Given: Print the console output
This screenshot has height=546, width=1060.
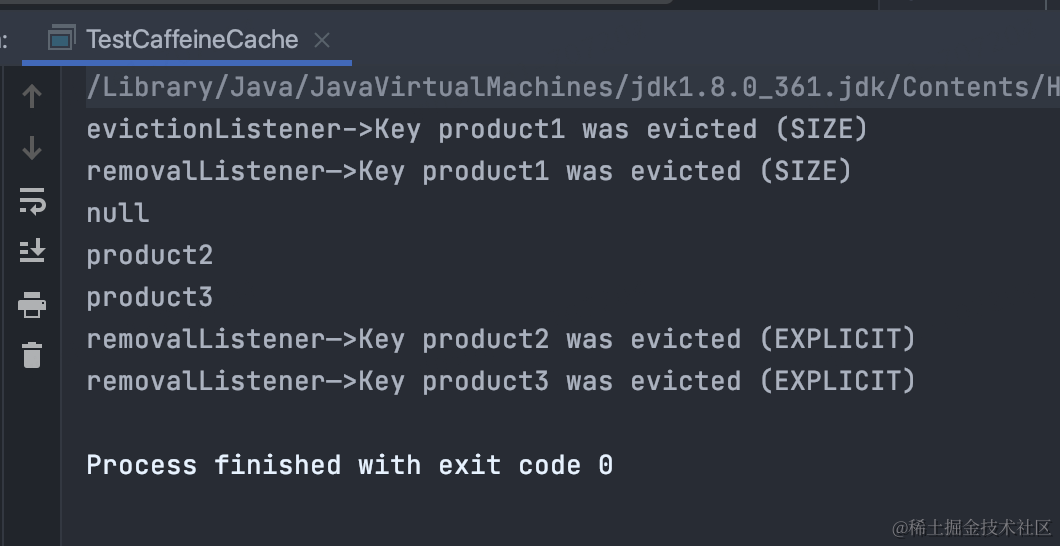Looking at the screenshot, I should [32, 305].
